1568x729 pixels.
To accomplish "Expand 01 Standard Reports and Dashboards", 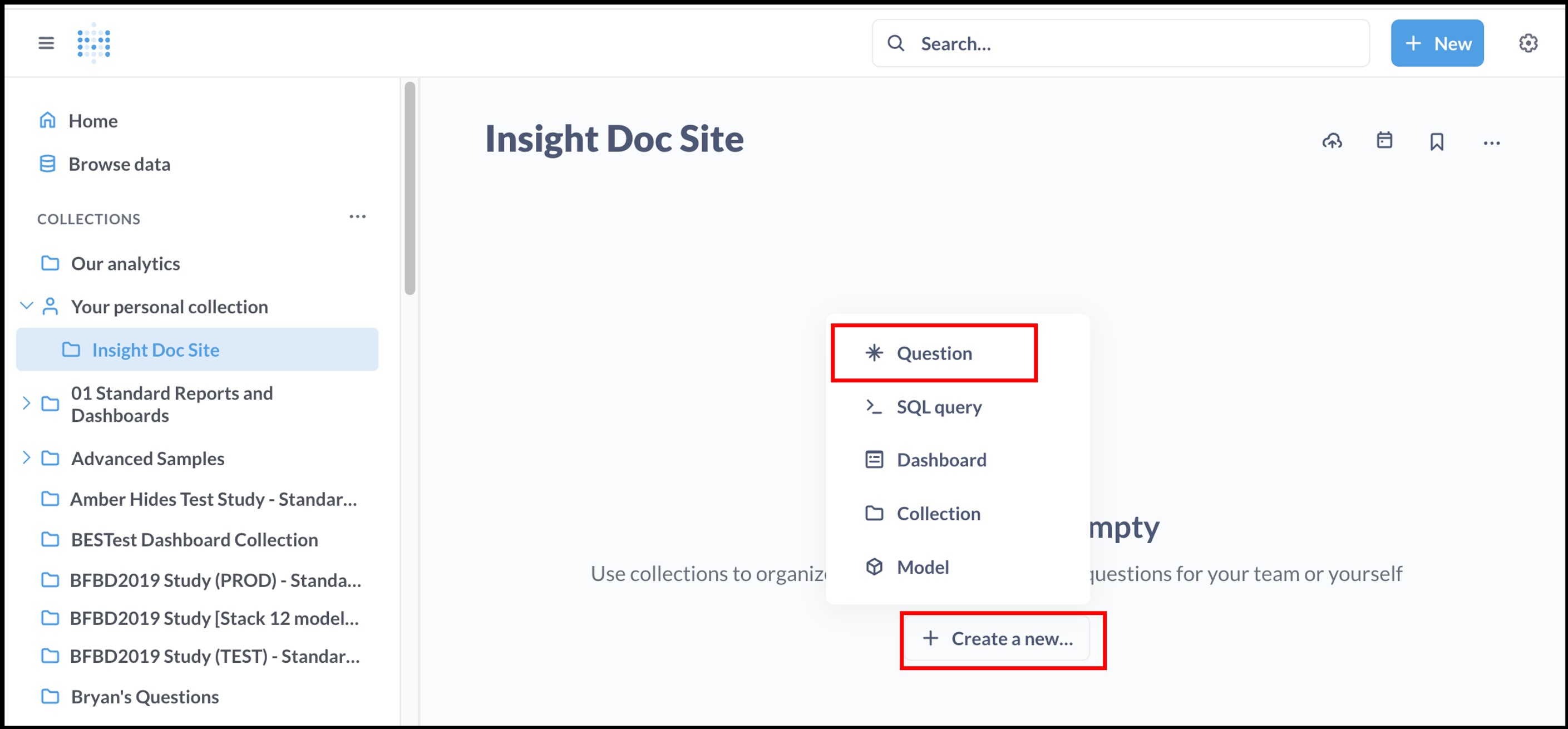I will [26, 403].
